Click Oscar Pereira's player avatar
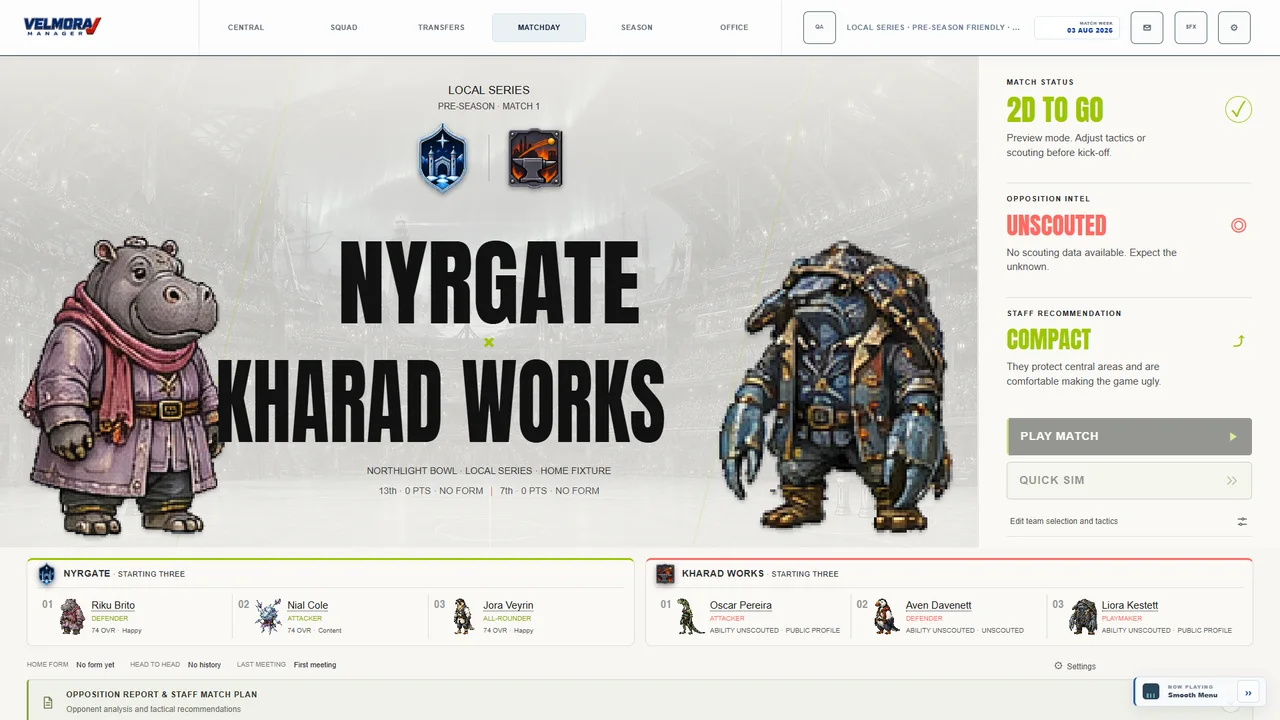 690,616
